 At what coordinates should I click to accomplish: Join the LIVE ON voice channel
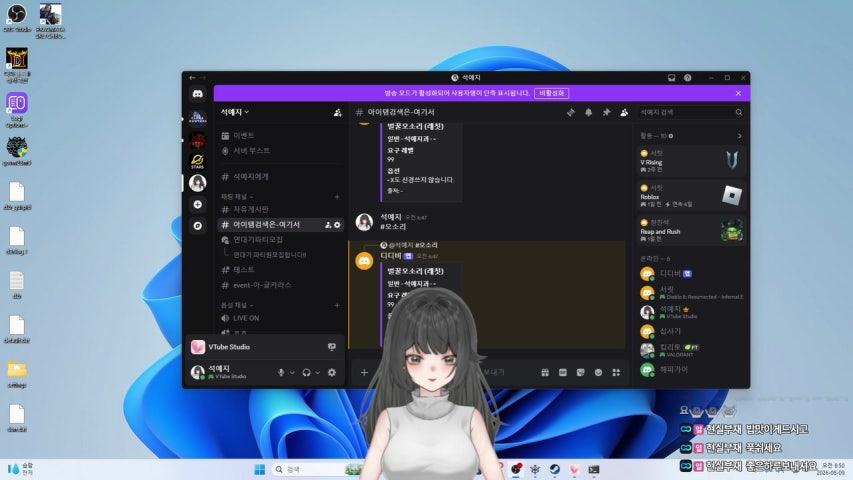(x=280, y=318)
